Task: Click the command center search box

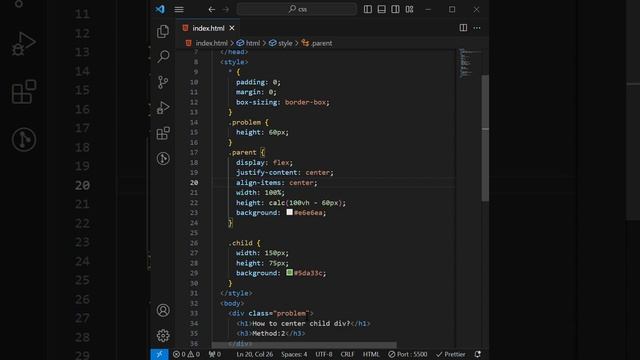Action: tap(297, 9)
